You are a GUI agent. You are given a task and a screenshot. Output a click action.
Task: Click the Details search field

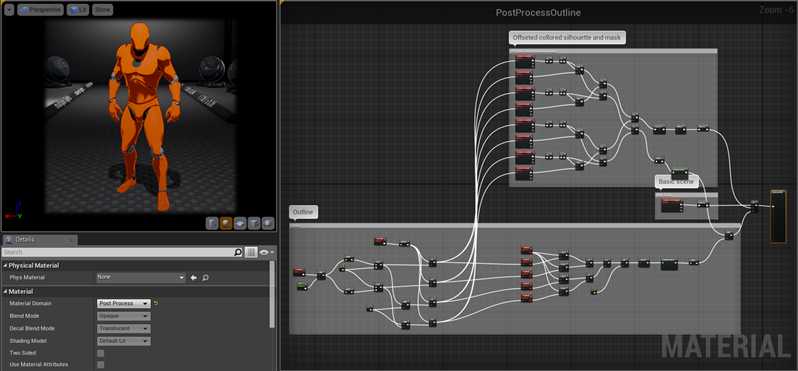pyautogui.click(x=118, y=252)
